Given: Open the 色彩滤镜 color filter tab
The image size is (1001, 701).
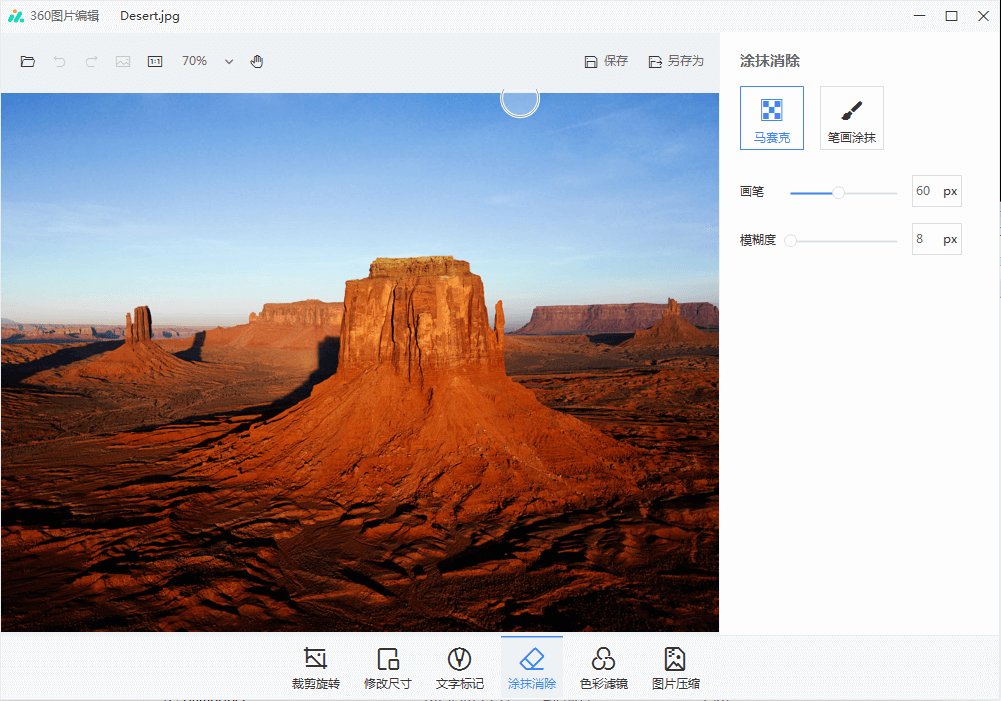Looking at the screenshot, I should point(604,668).
